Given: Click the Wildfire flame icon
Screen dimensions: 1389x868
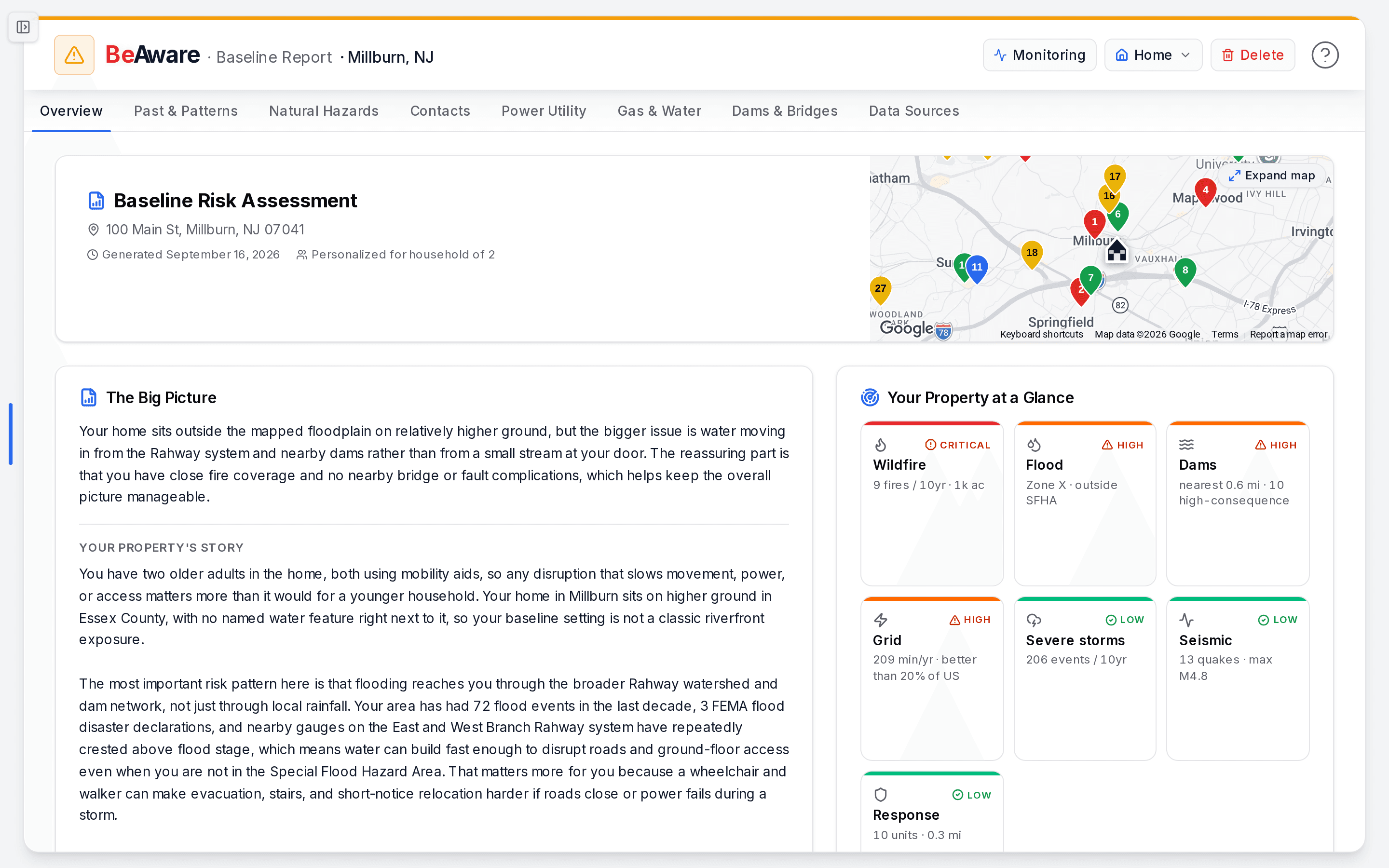Looking at the screenshot, I should (881, 445).
